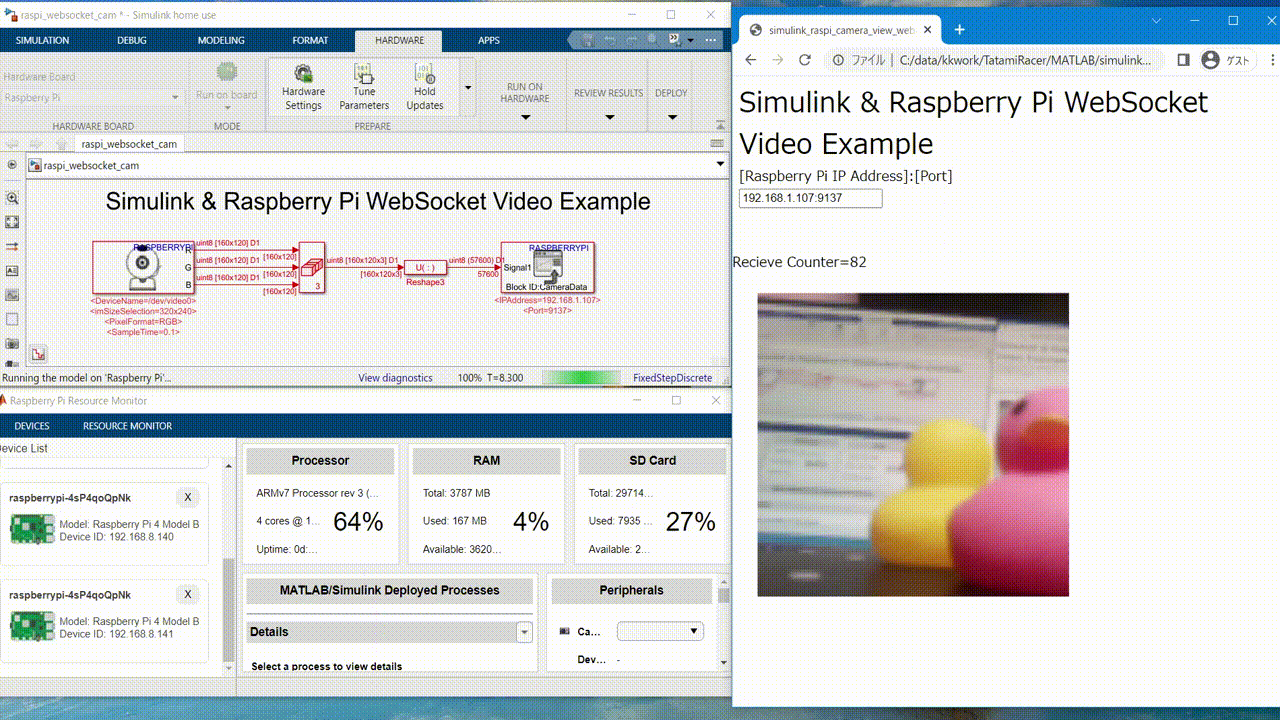Select the image annotation tool in palette

click(12, 295)
